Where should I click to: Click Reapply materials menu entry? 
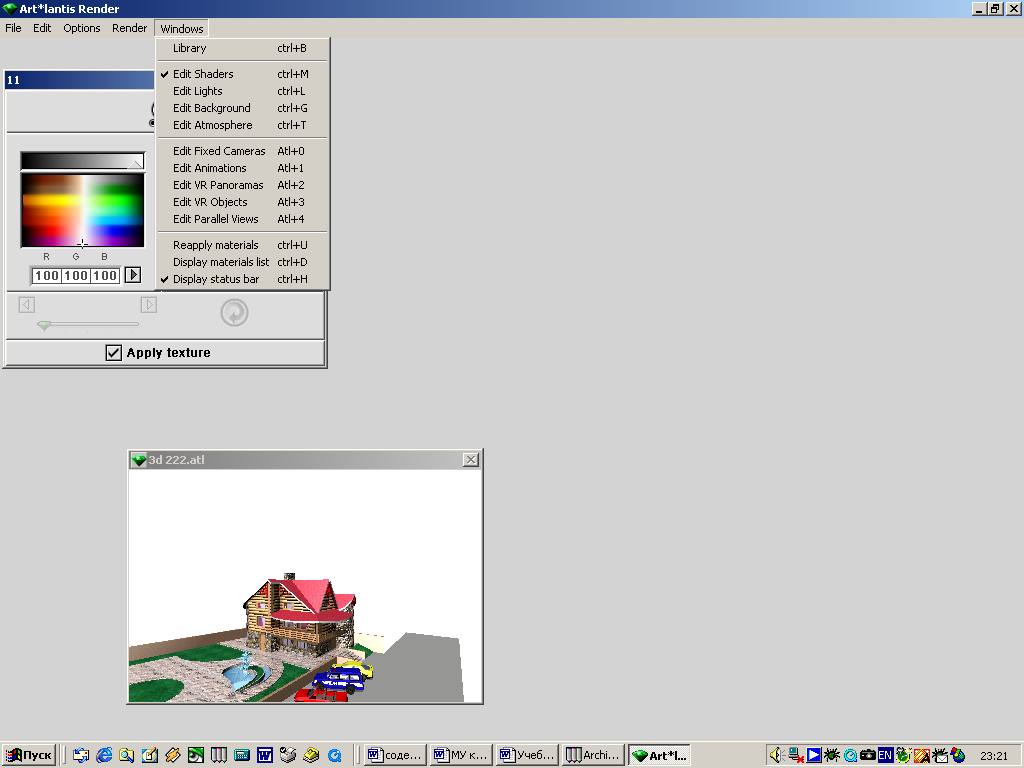tap(243, 246)
